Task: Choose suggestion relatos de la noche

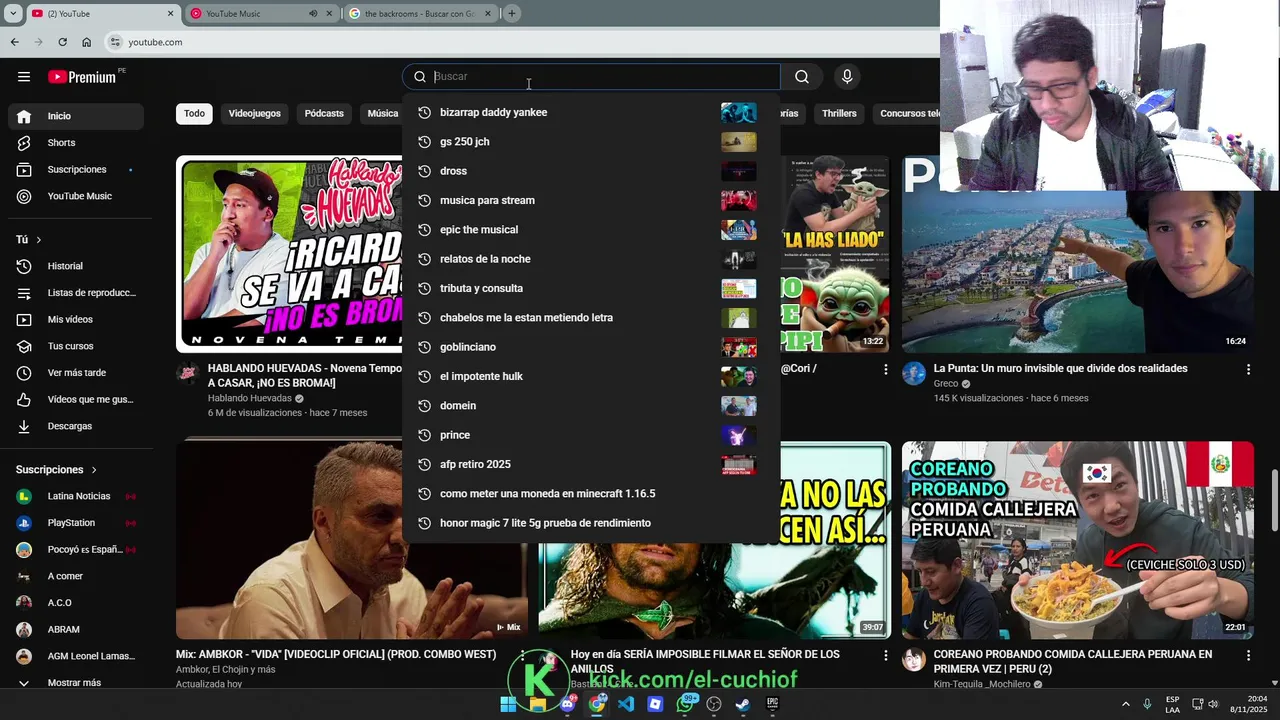Action: pos(591,259)
